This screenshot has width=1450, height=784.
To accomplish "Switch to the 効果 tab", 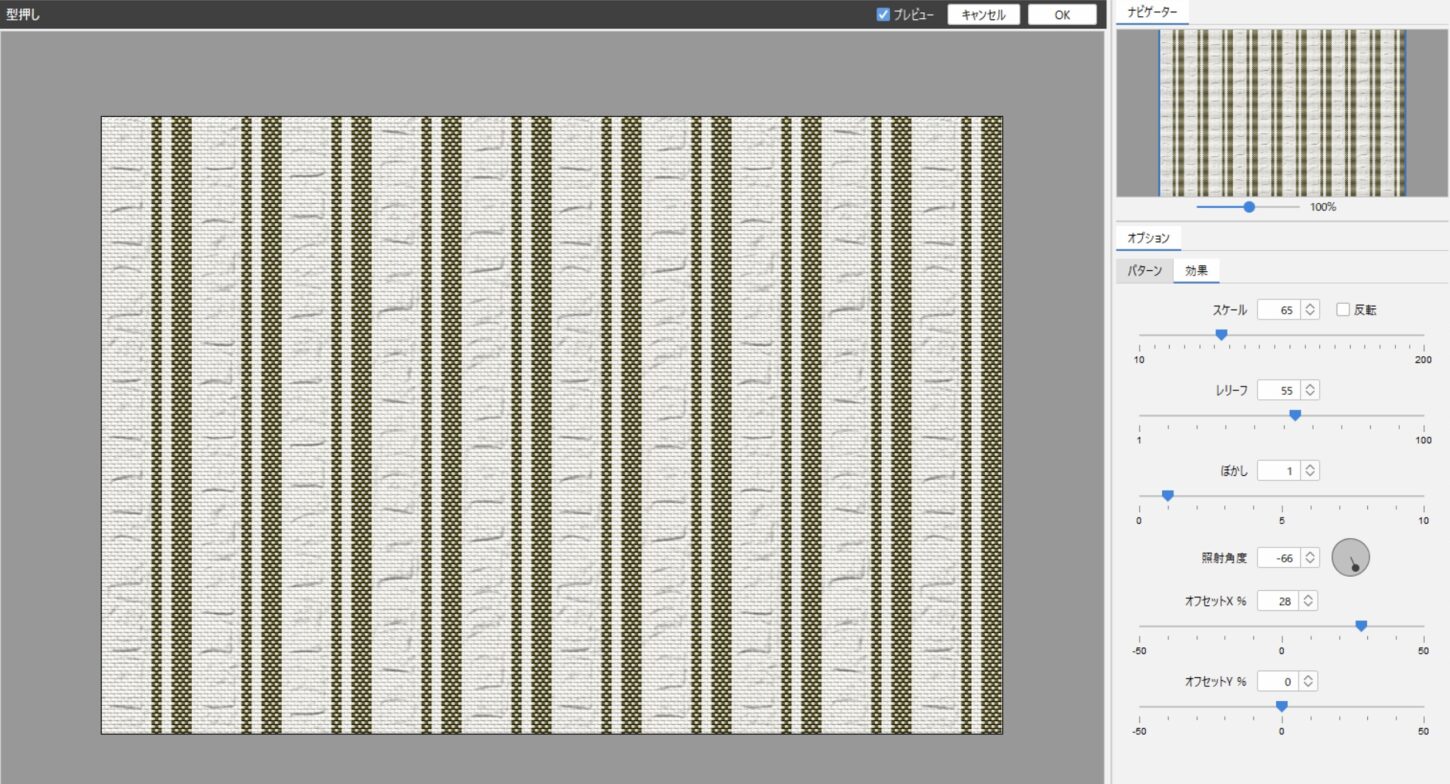I will (x=1196, y=271).
